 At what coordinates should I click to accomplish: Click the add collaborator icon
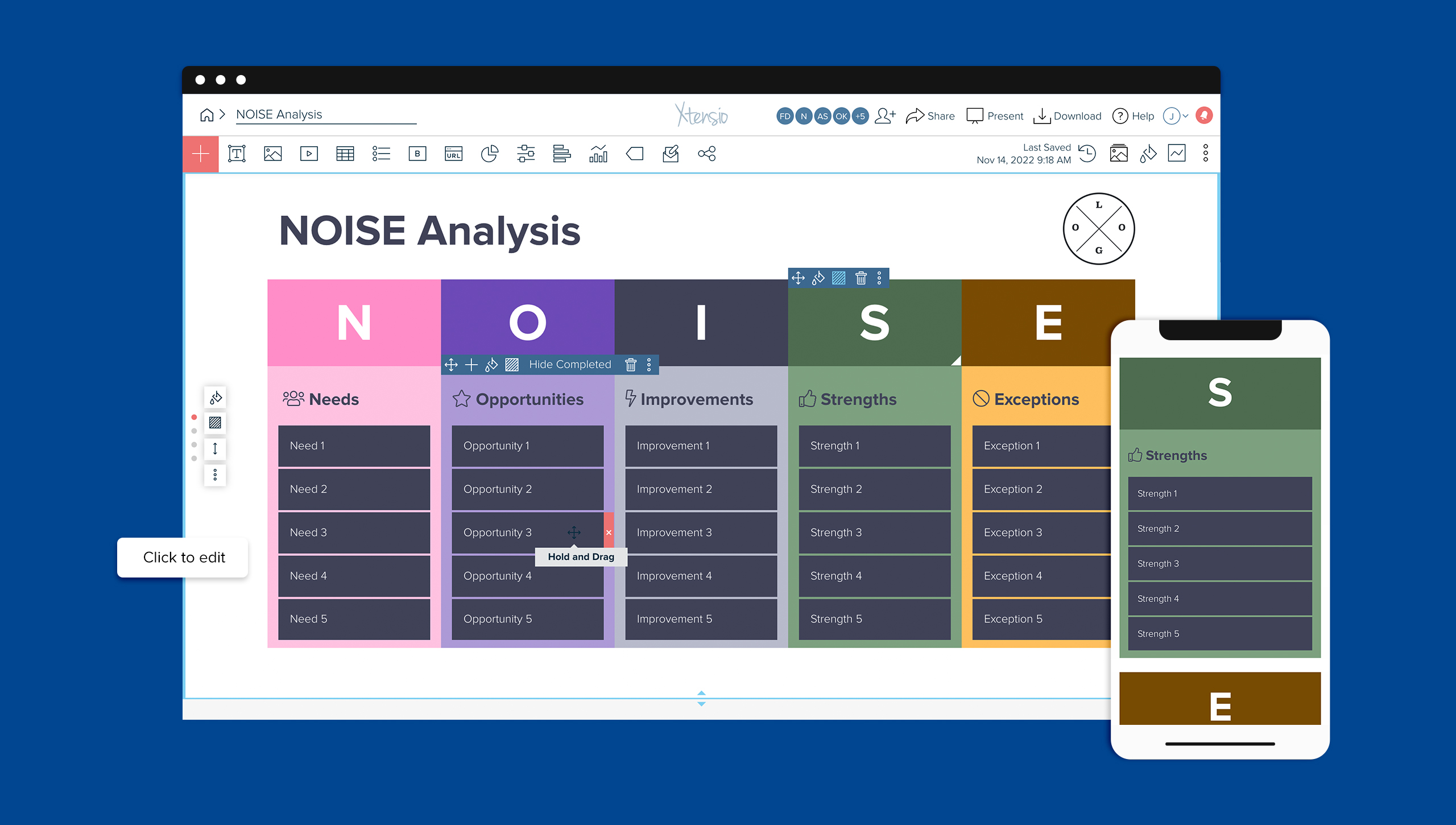[x=886, y=115]
